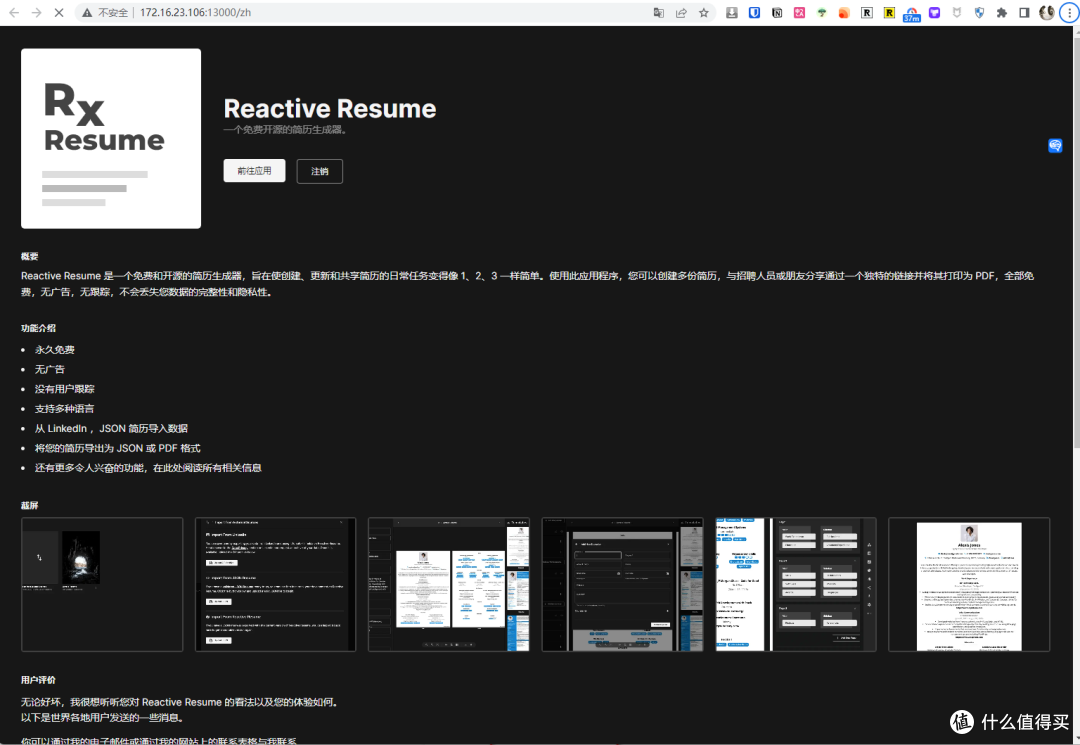Bookmark this page using the star icon
Screen dimensions: 1080x745
coord(704,13)
